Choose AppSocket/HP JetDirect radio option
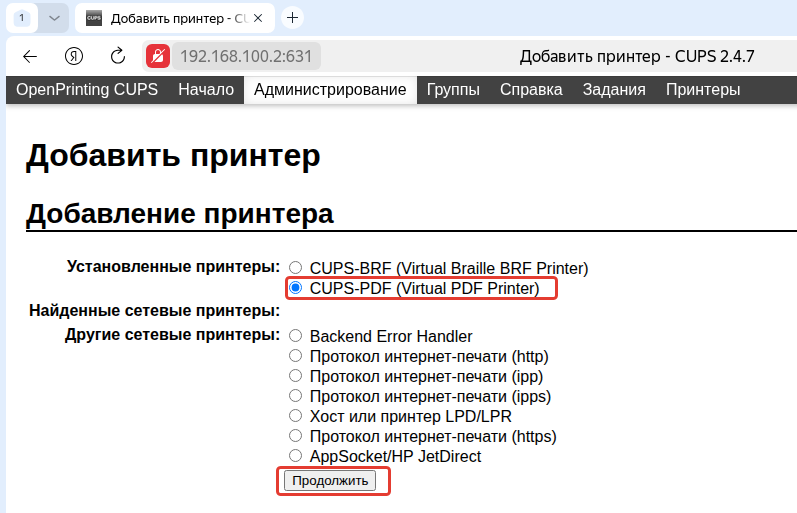Viewport: 797px width, 513px height. (295, 456)
